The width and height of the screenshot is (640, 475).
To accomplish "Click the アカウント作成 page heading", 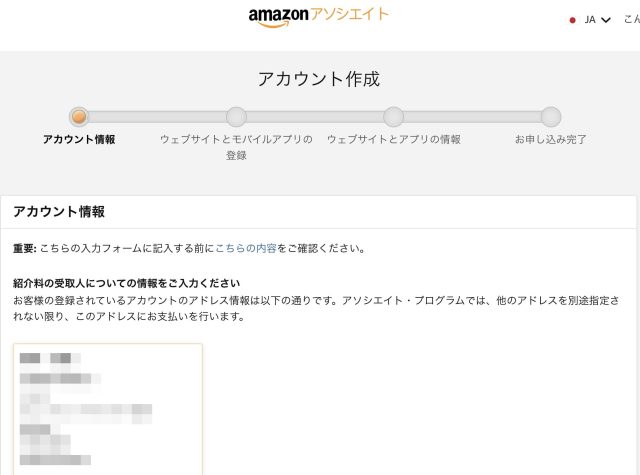I will (x=319, y=80).
